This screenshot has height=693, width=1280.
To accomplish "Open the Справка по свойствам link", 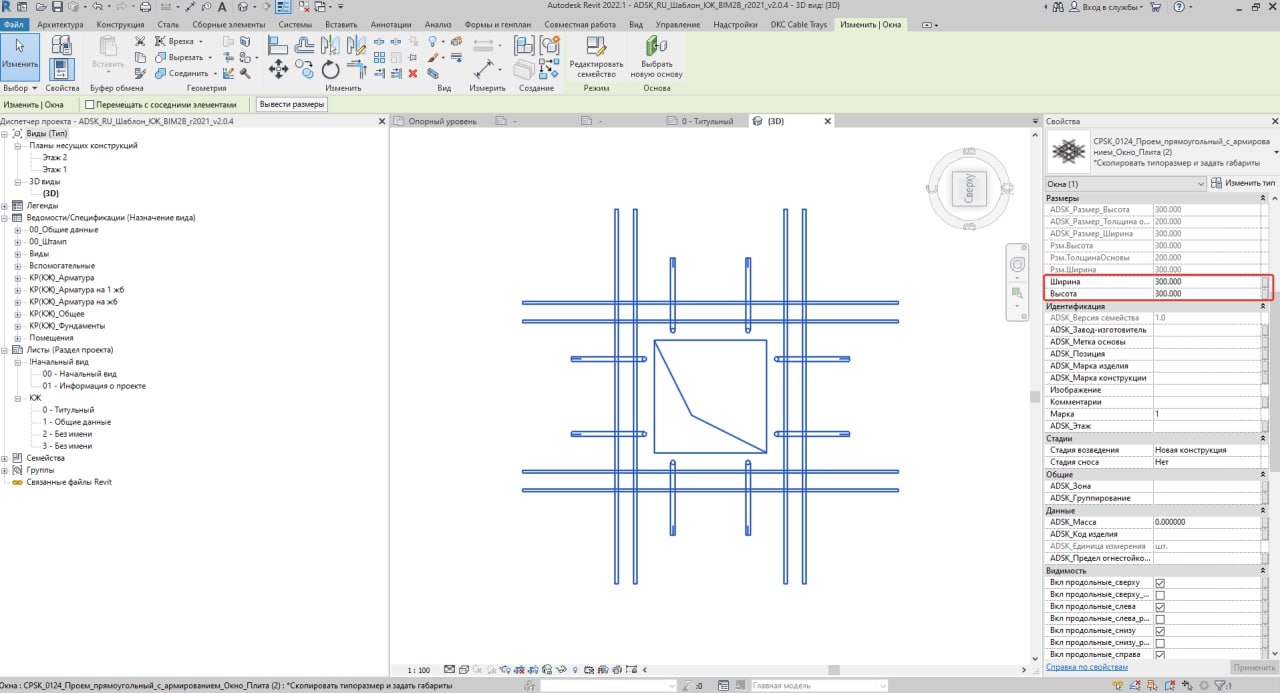I will coord(1087,667).
